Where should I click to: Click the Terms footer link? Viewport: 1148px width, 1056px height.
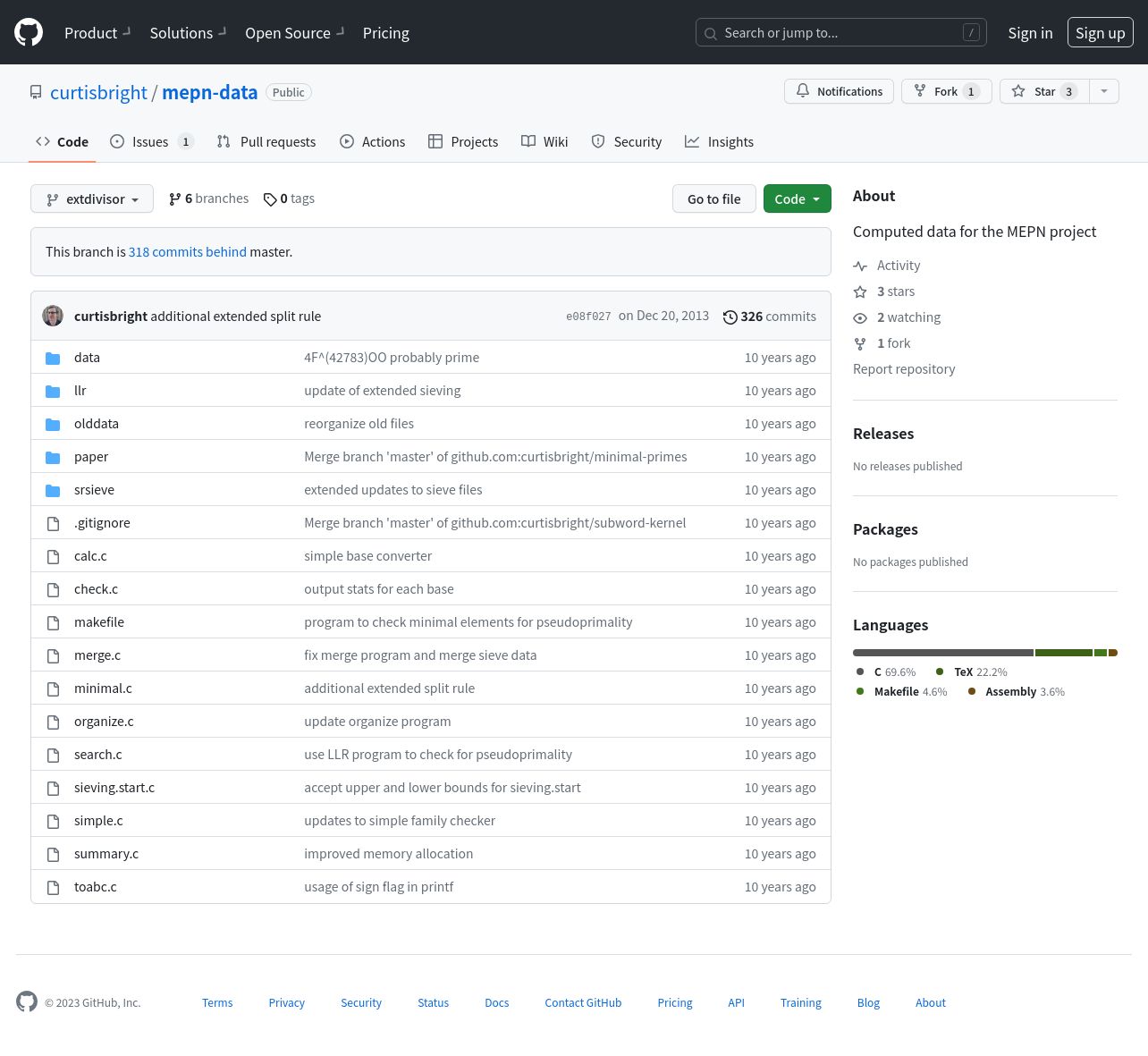click(x=217, y=1003)
